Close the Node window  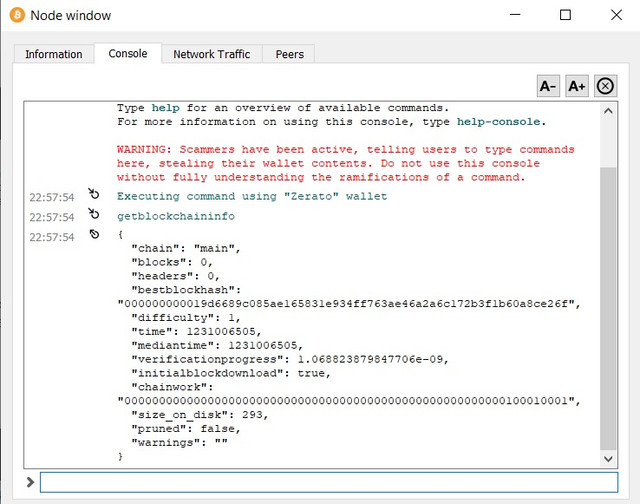click(x=616, y=15)
